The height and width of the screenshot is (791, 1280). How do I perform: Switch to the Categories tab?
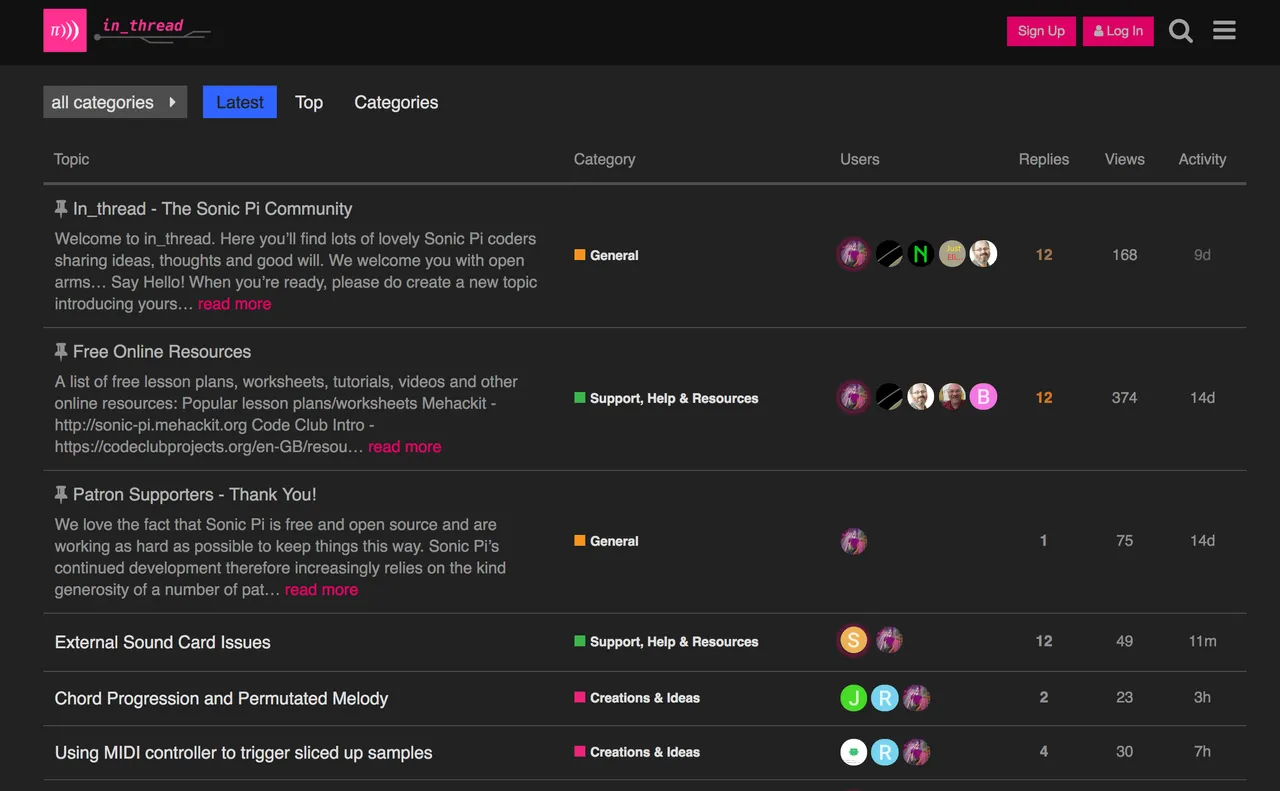(x=396, y=102)
